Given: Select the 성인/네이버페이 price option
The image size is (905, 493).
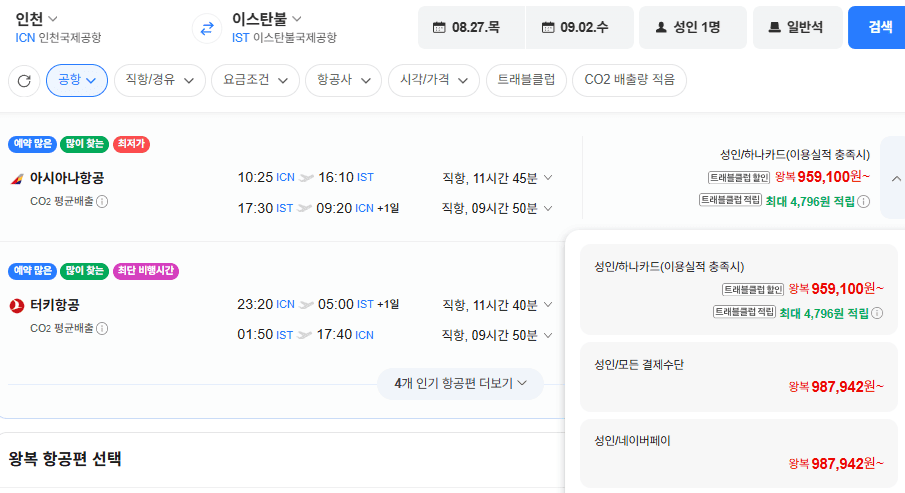Looking at the screenshot, I should [739, 453].
